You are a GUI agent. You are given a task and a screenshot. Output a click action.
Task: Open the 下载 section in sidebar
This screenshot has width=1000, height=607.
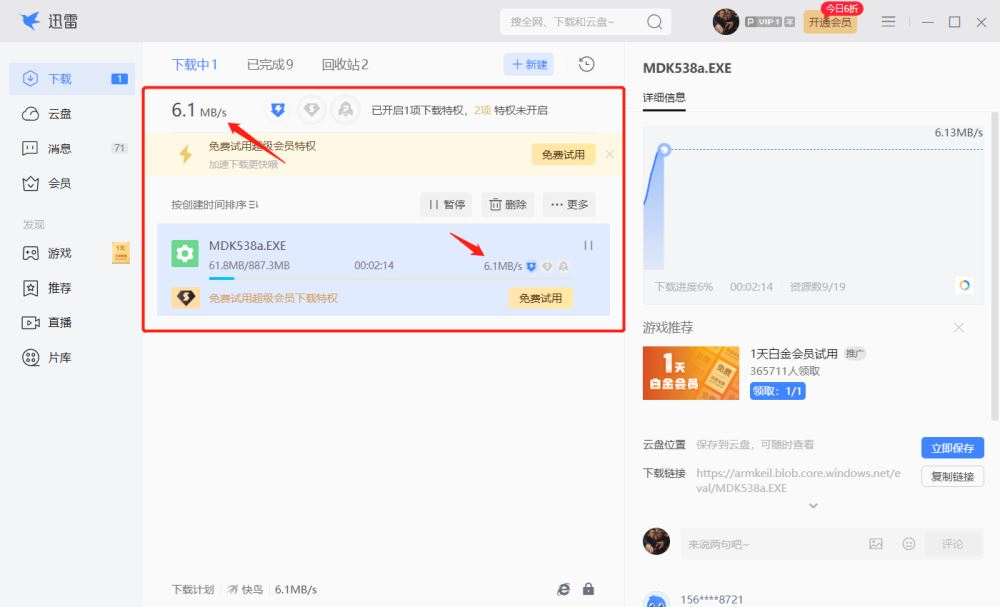[x=71, y=79]
